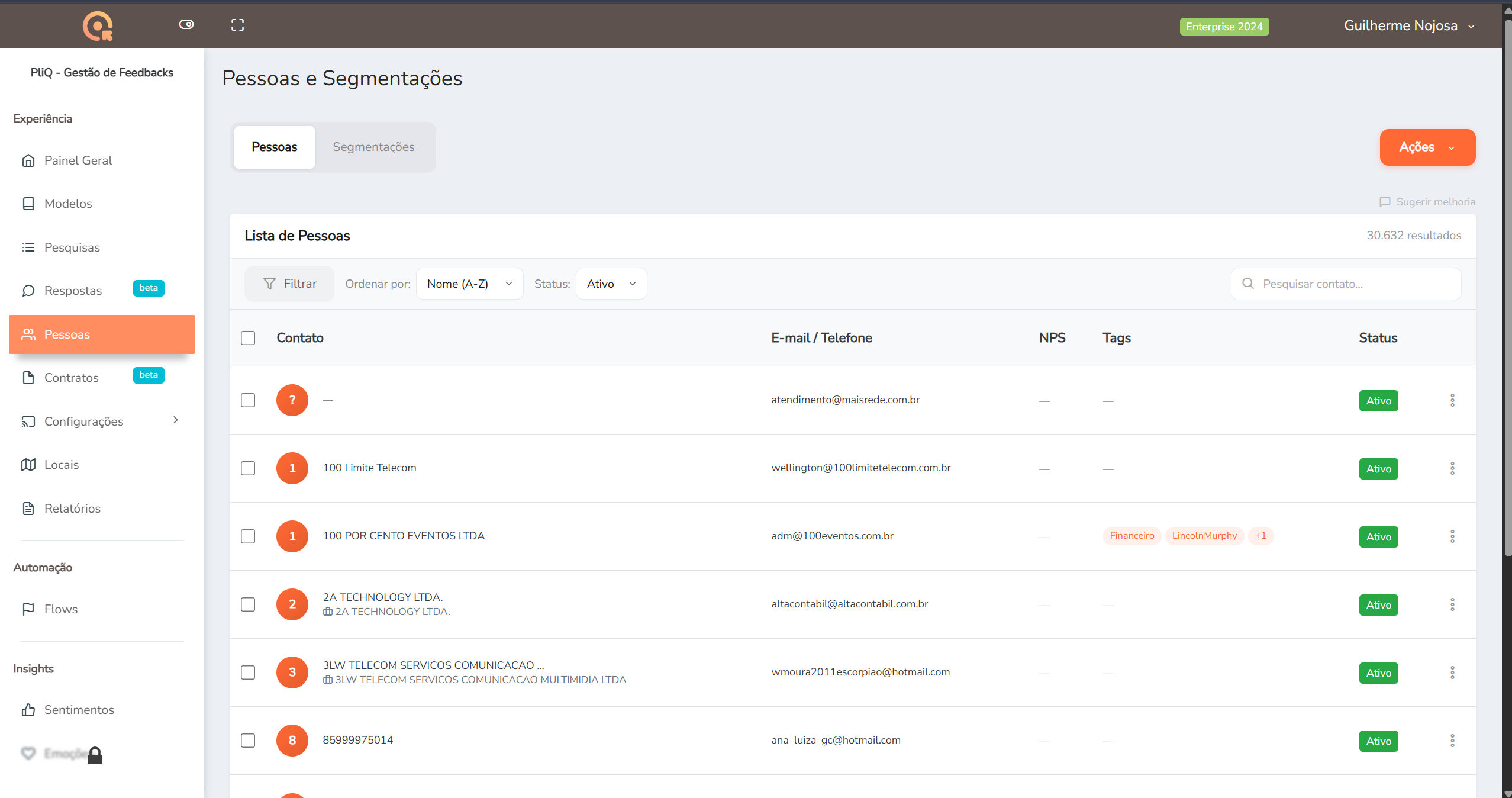Click the '?' avatar of unnamed contact
This screenshot has height=798, width=1512.
[x=292, y=400]
